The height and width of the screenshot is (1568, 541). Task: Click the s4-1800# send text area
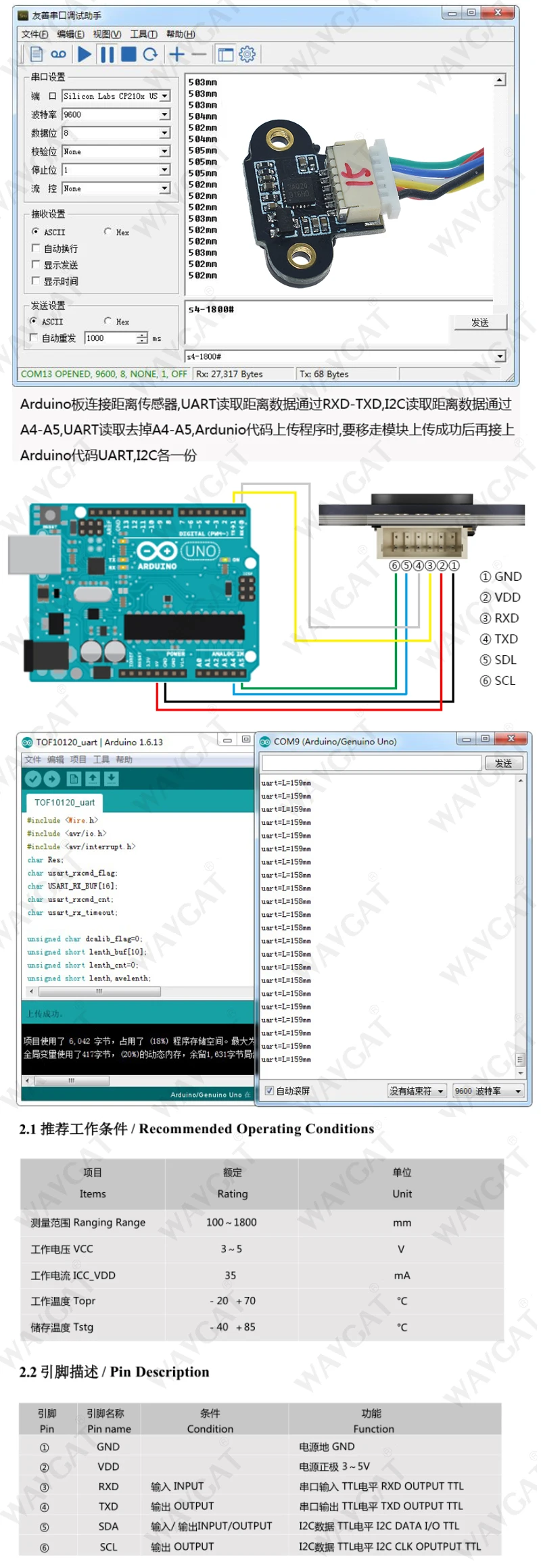coord(318,323)
